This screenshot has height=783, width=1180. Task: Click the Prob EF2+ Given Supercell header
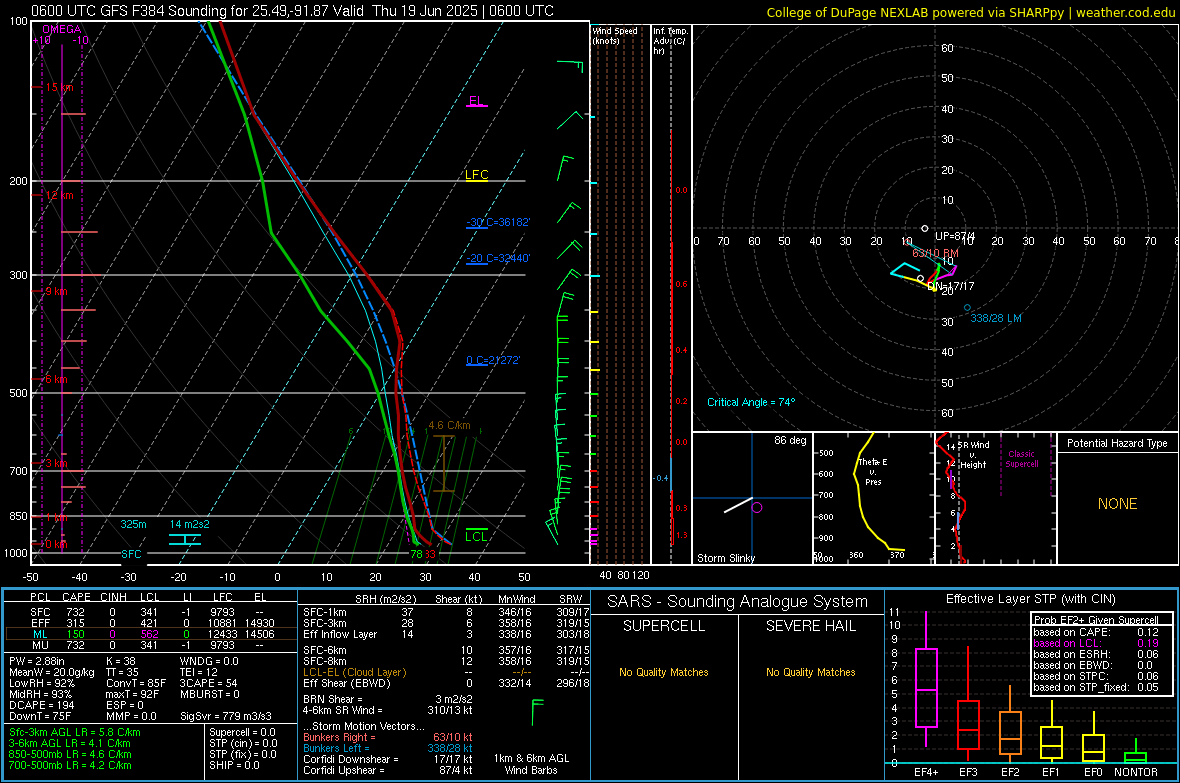coord(1096,620)
